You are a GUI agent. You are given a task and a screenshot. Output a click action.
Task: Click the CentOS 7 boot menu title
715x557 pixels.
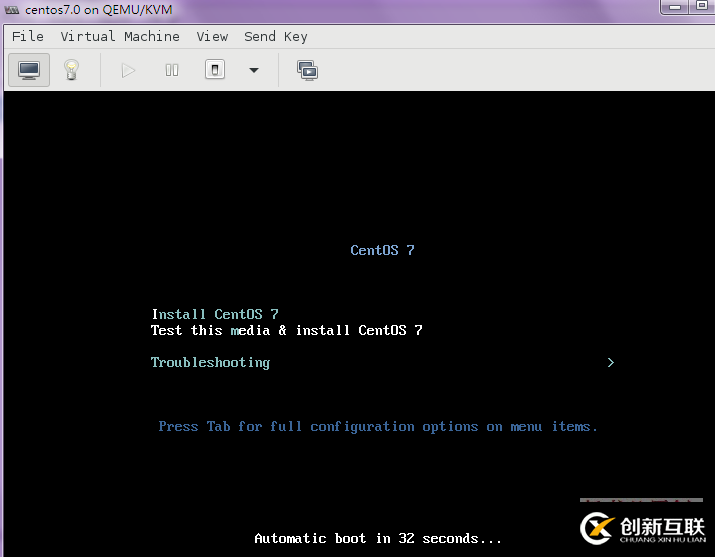coord(382,250)
